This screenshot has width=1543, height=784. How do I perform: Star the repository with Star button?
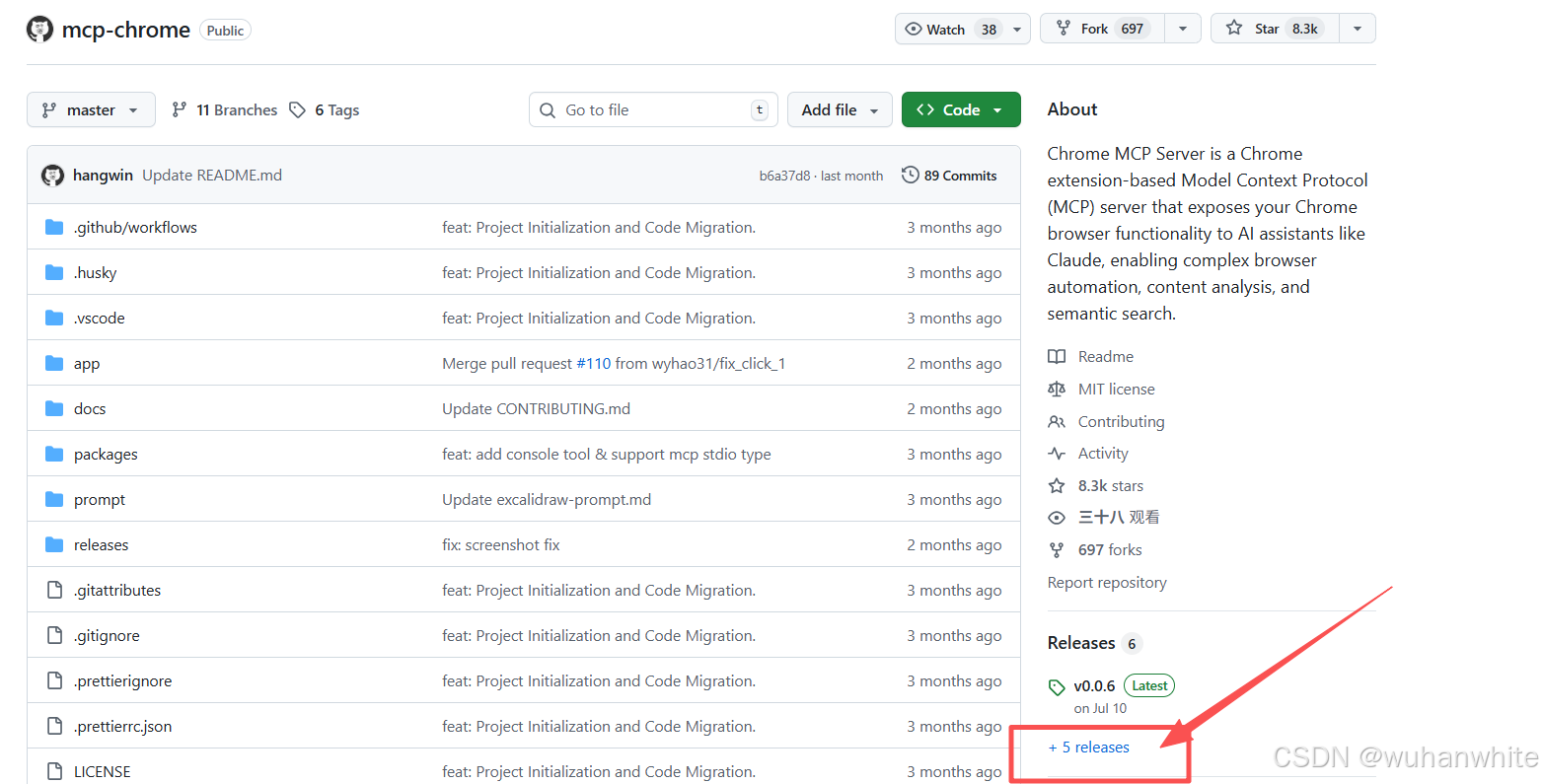coord(1275,29)
